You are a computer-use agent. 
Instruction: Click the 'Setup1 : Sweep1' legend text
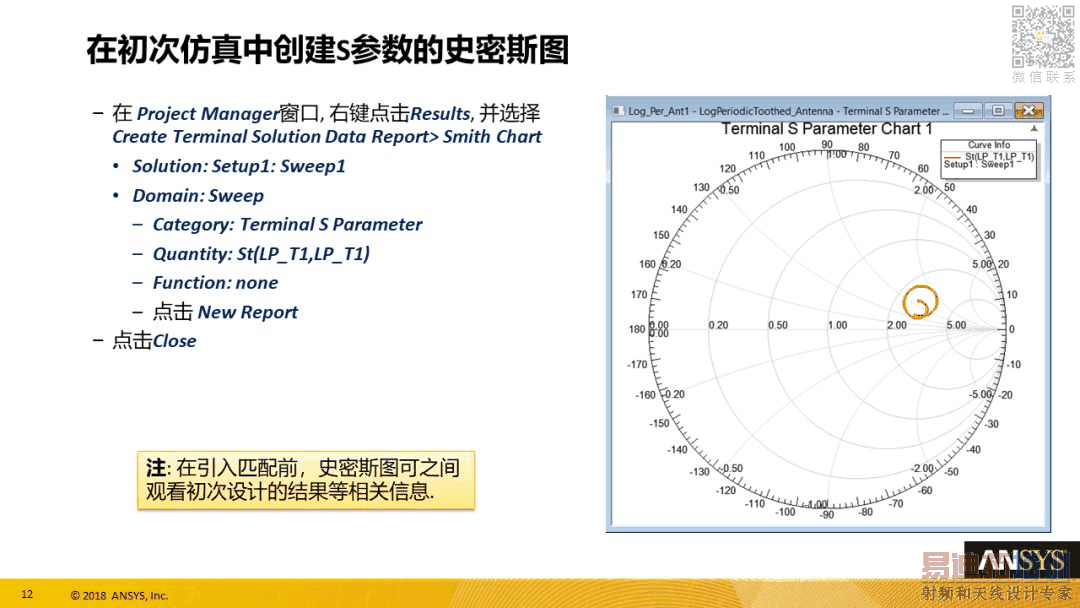979,165
